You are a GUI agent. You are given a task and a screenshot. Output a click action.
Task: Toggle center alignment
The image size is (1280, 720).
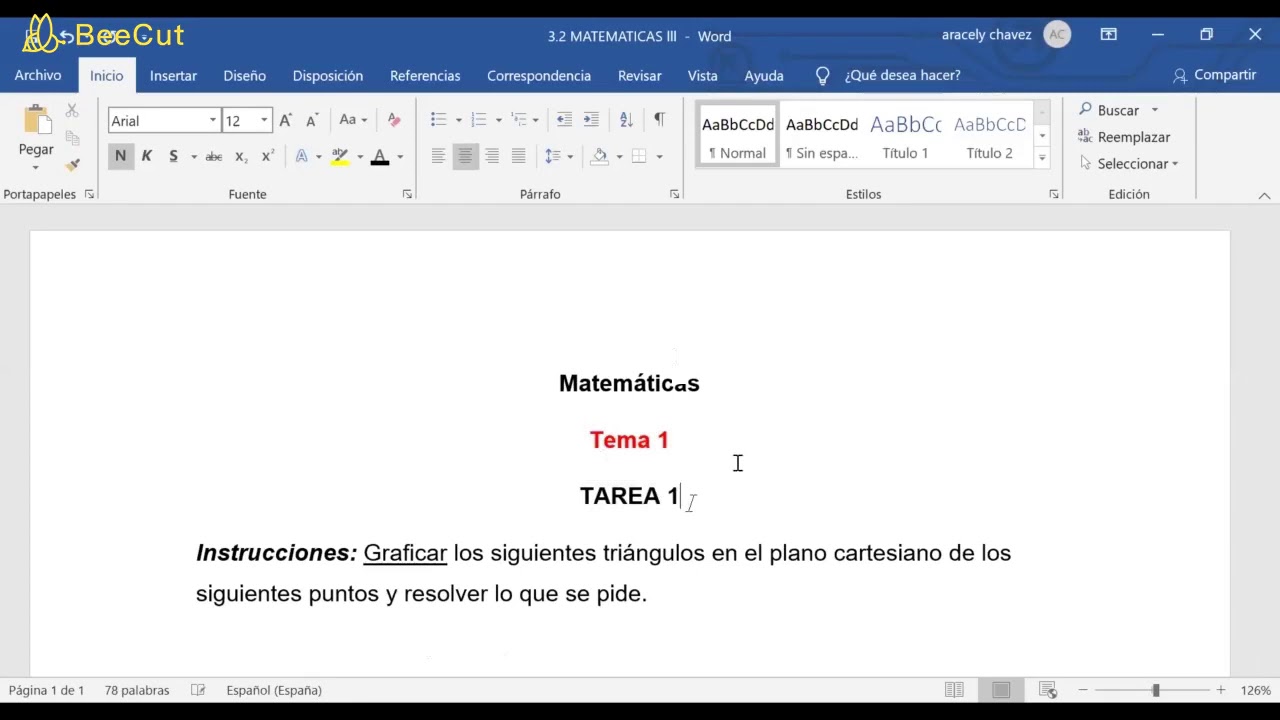tap(465, 156)
